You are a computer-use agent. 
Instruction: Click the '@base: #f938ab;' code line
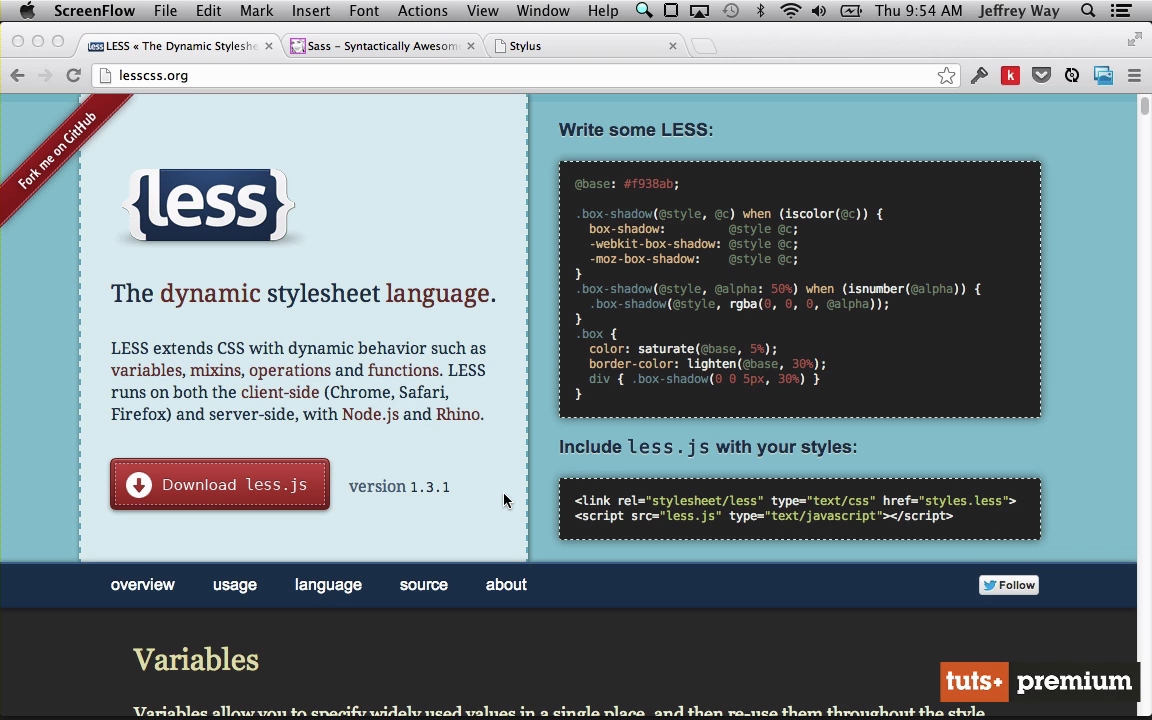[627, 184]
